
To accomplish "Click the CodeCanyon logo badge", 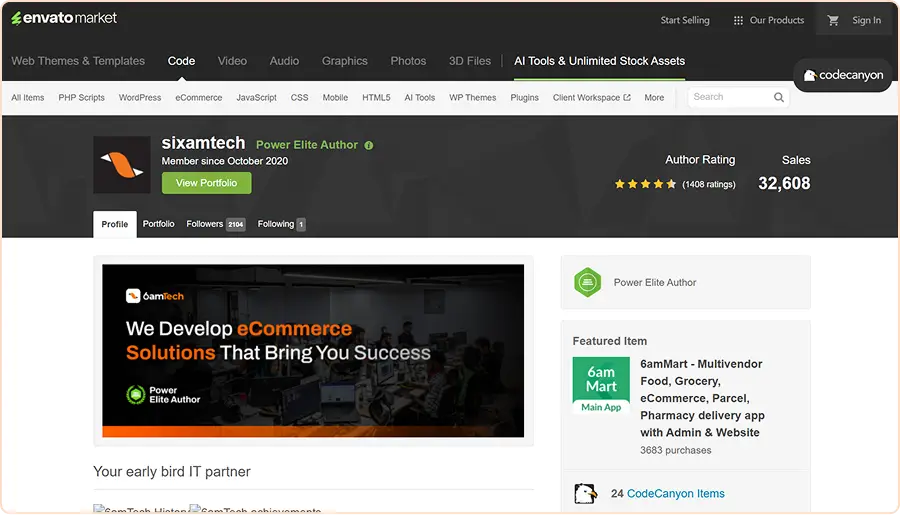I will tap(843, 75).
